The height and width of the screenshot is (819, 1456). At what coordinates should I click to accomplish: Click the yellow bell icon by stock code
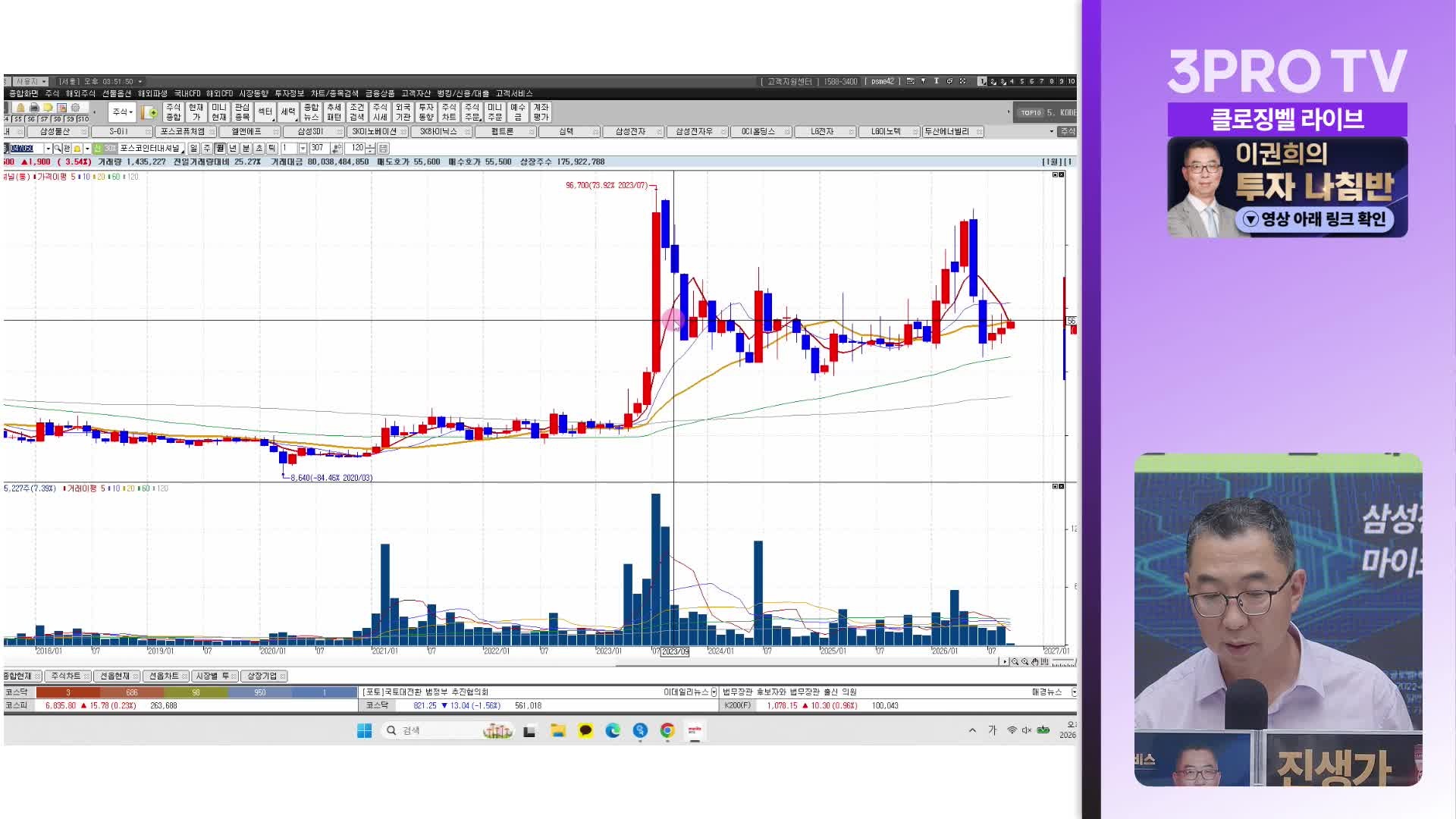point(77,149)
